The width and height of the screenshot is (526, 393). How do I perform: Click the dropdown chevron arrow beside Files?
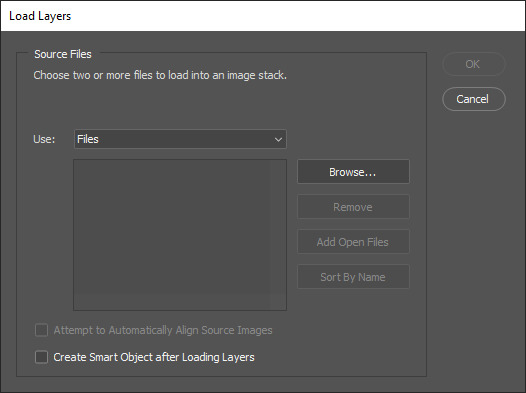[278, 139]
